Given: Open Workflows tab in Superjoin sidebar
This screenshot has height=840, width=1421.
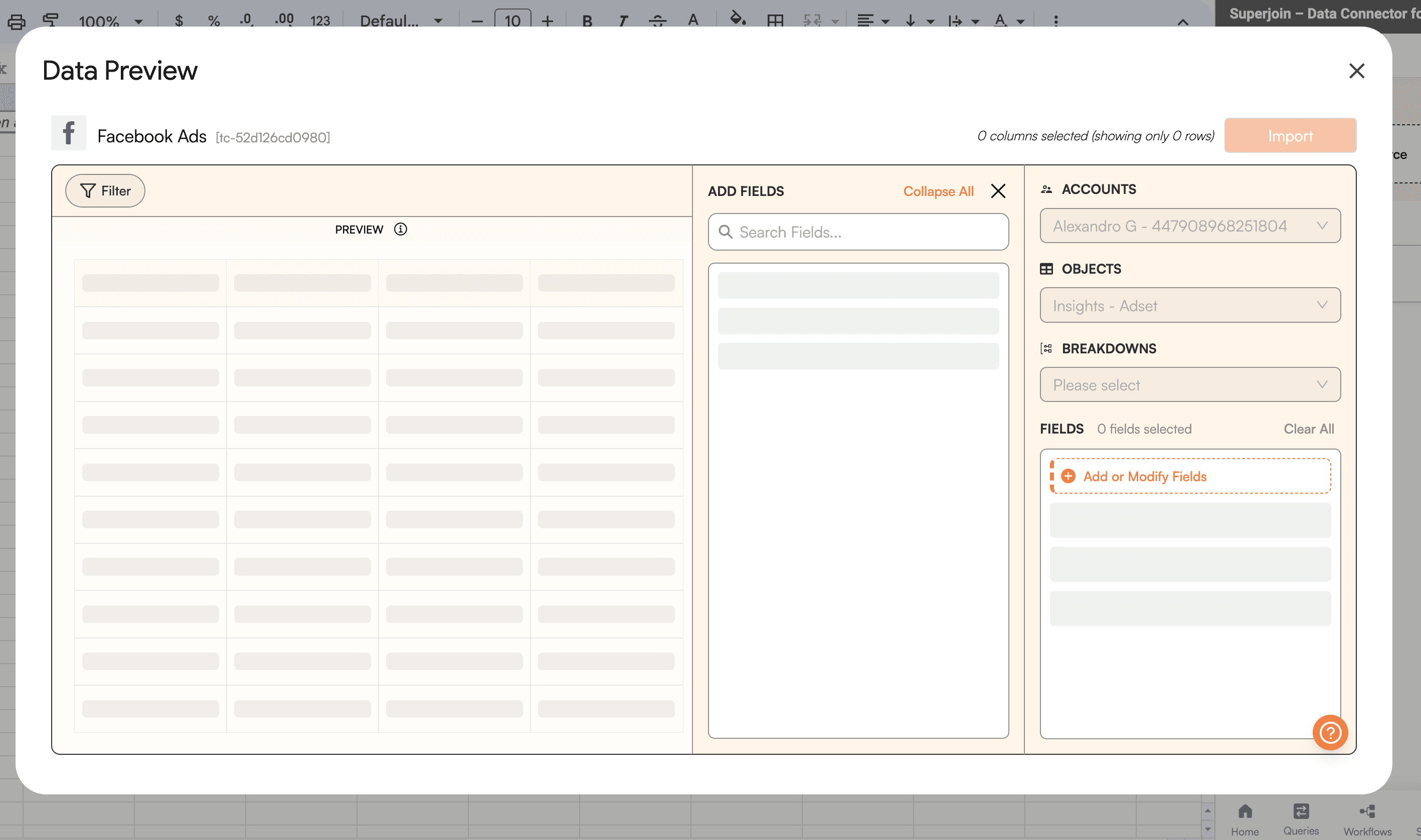Looking at the screenshot, I should pos(1367,820).
